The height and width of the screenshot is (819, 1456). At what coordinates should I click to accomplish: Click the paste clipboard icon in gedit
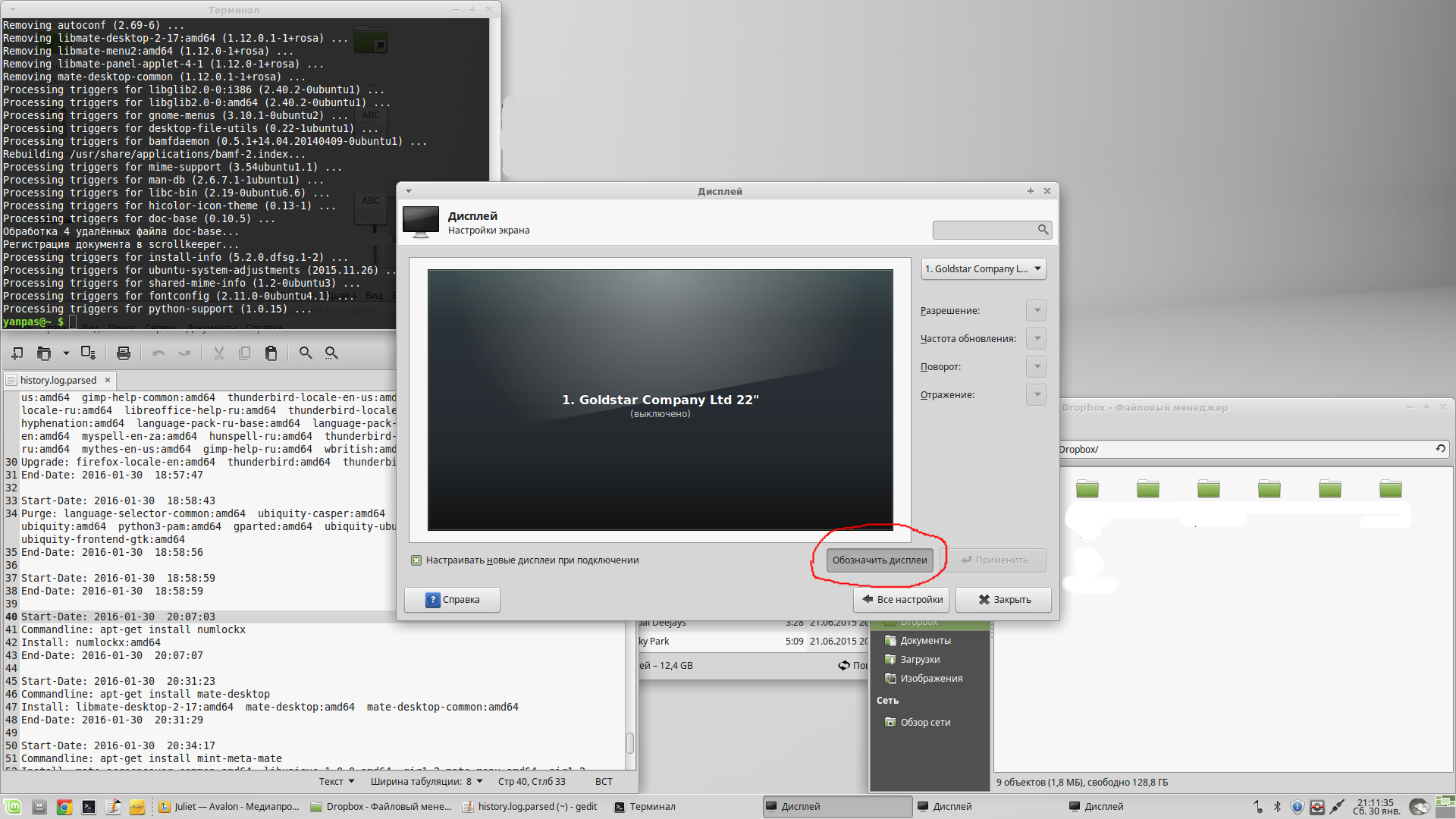[x=271, y=353]
